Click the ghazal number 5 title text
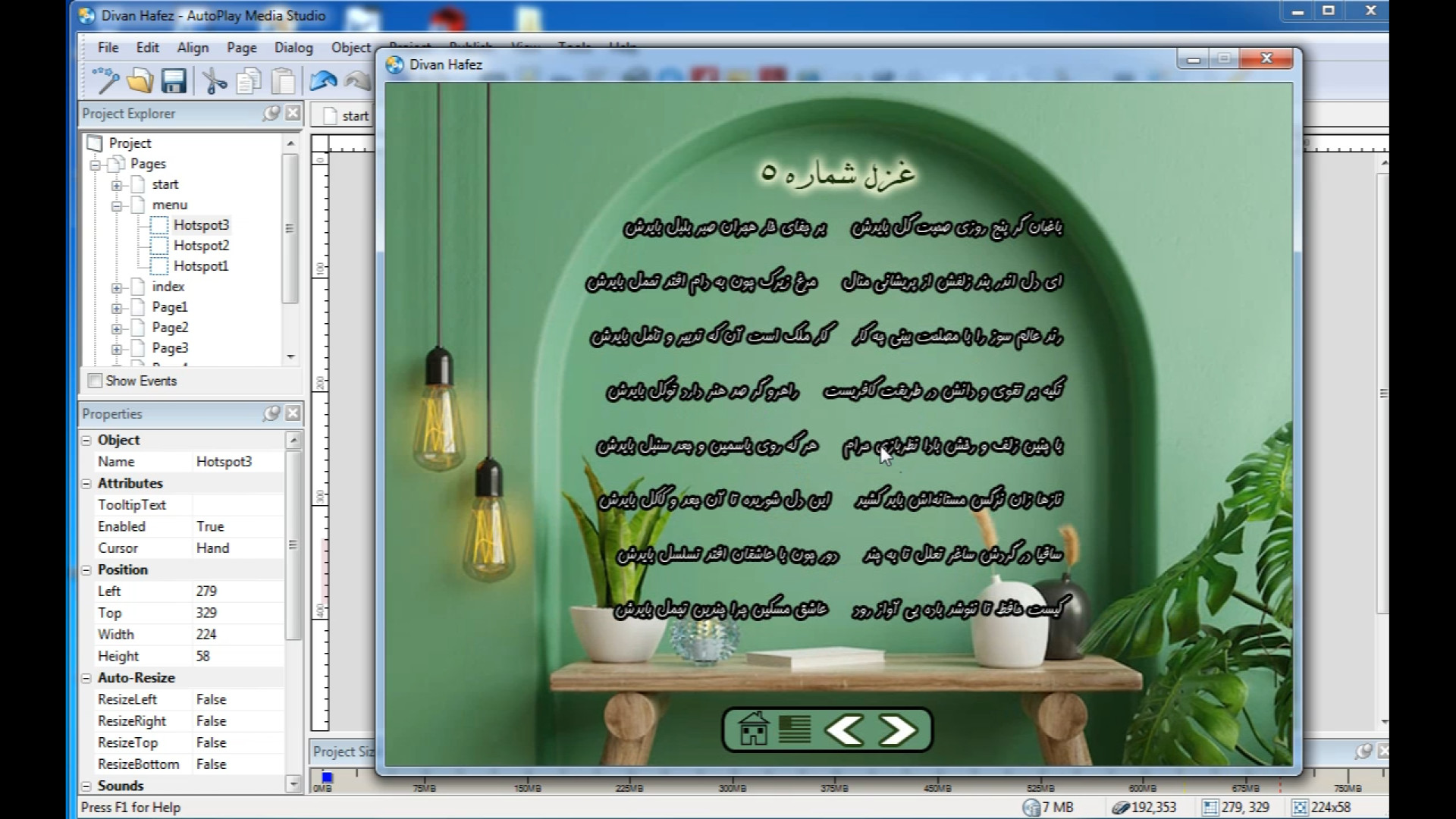The image size is (1456, 819). click(839, 174)
